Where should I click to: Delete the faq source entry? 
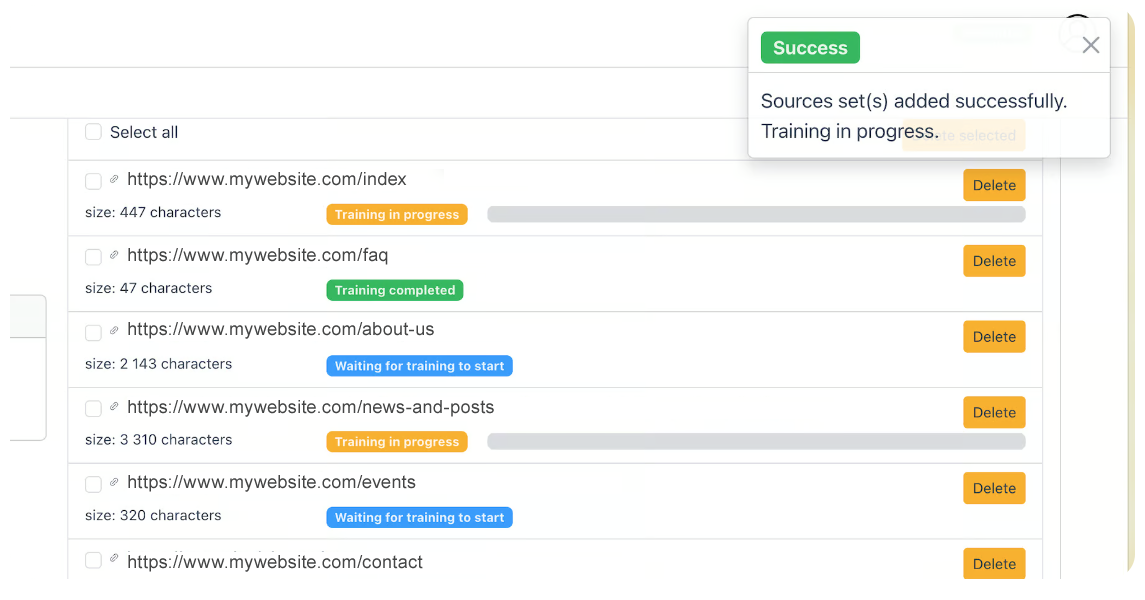pyautogui.click(x=994, y=261)
